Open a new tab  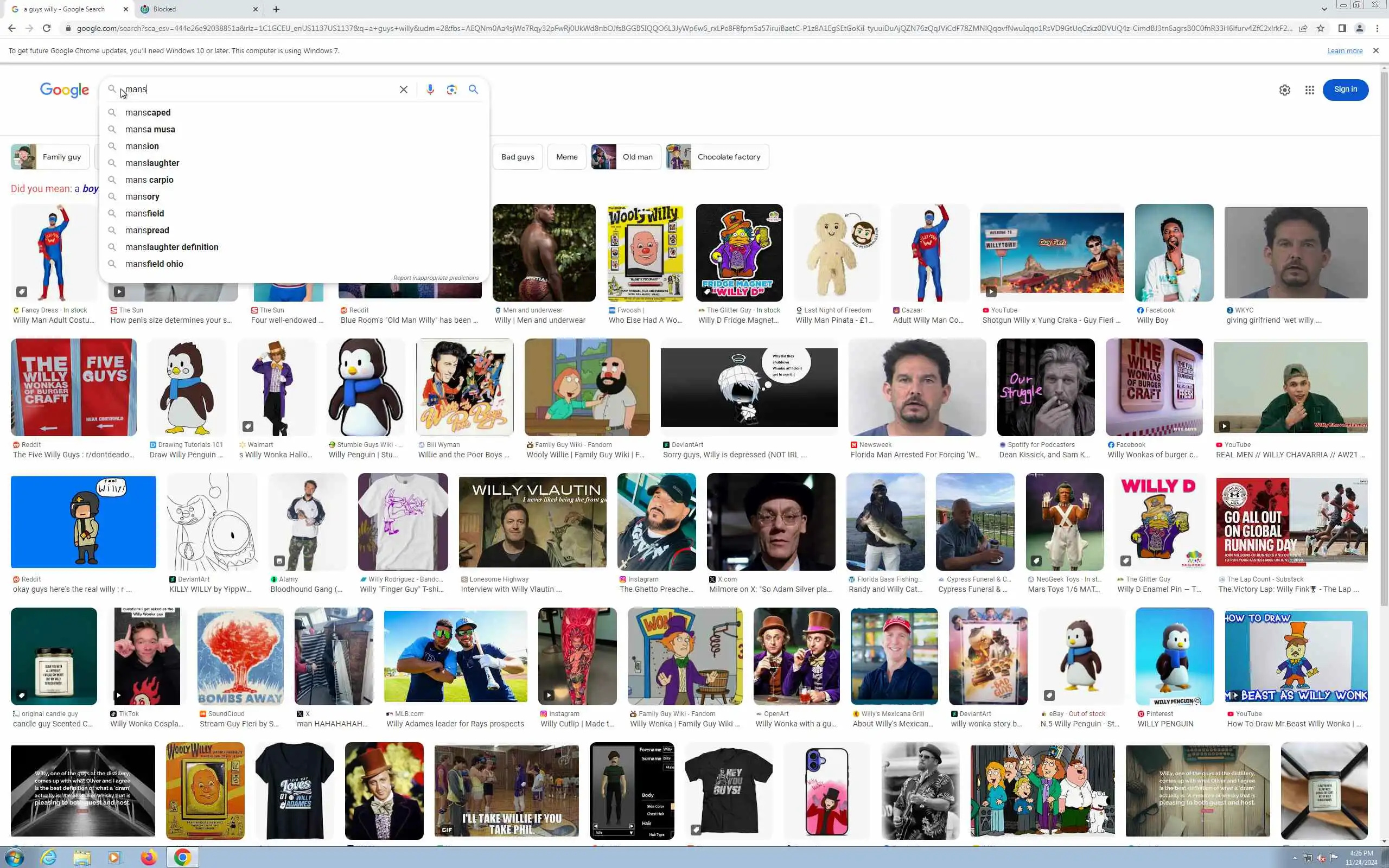click(276, 9)
